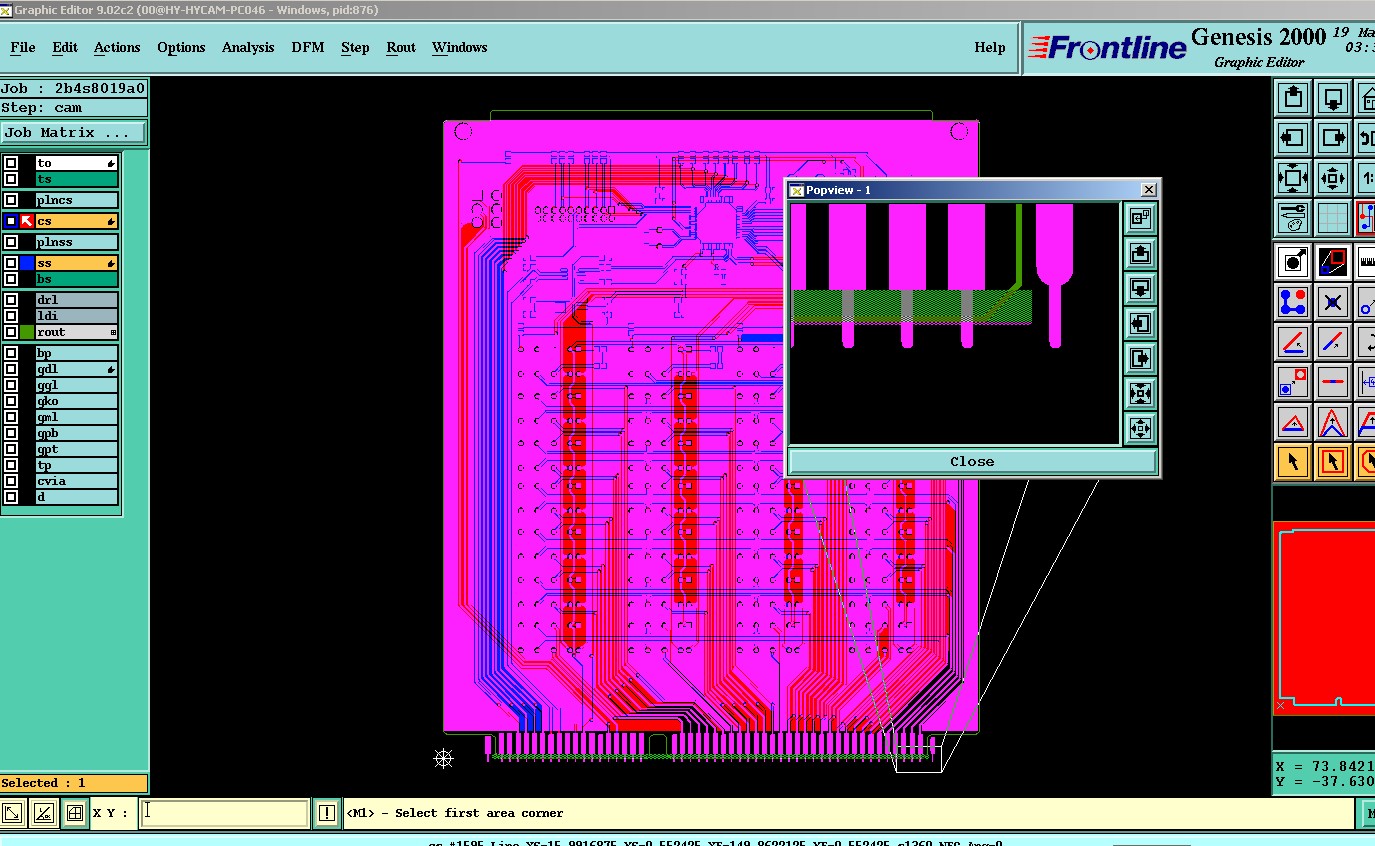Open the Step menu
The image size is (1375, 846).
(355, 47)
